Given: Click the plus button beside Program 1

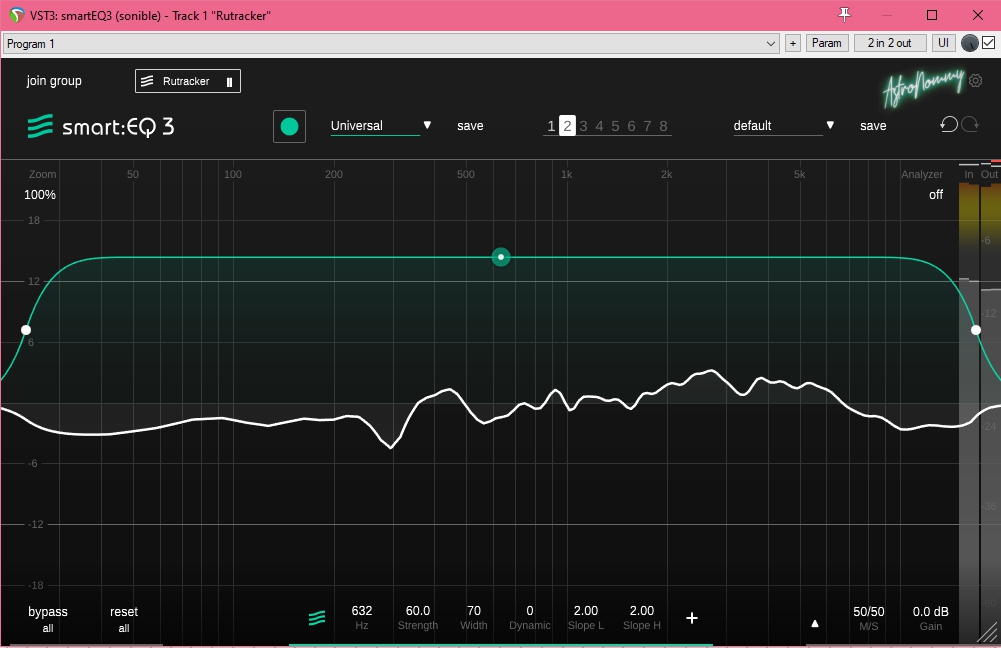Looking at the screenshot, I should pos(793,43).
